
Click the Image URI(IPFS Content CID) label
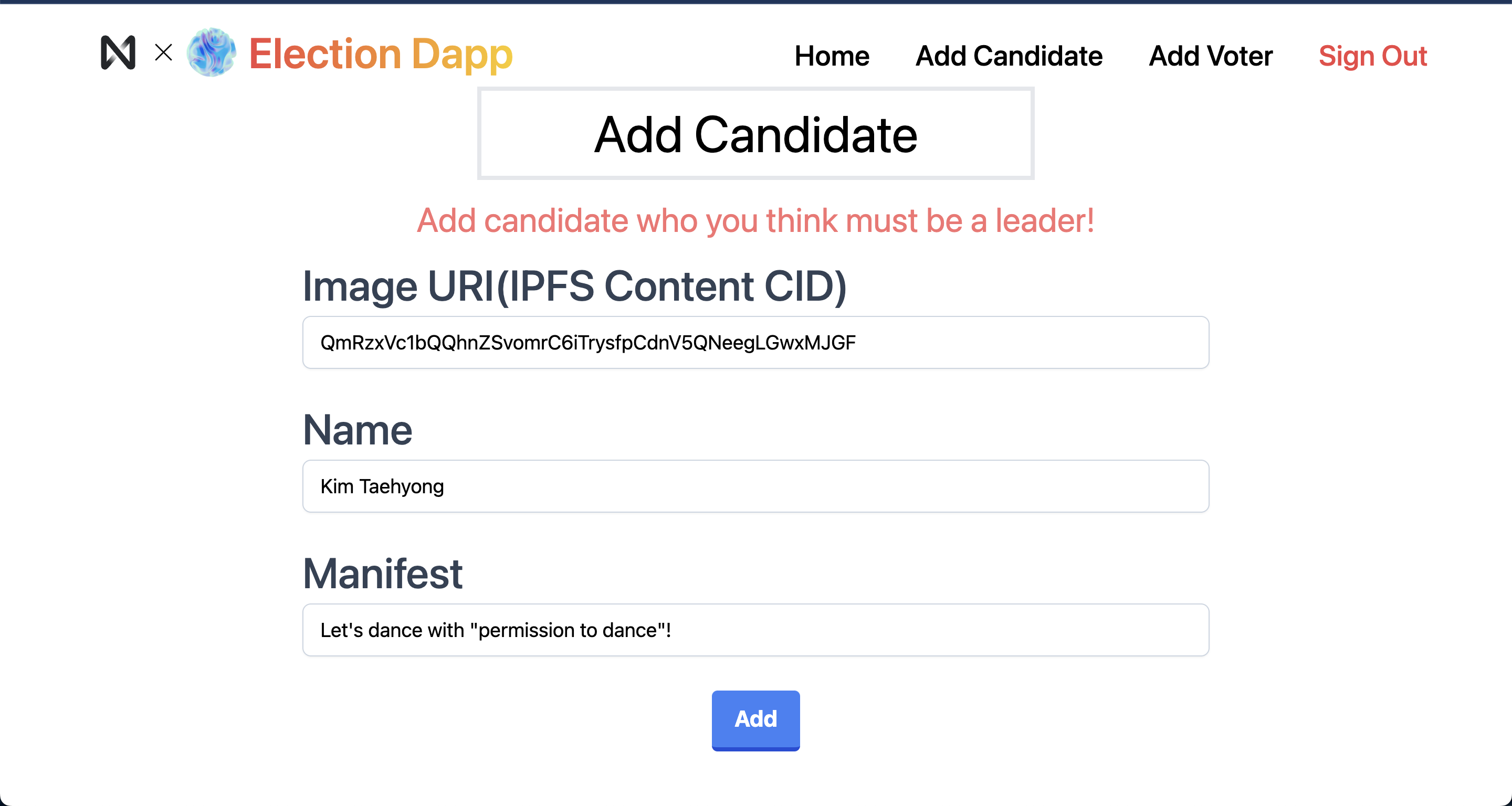tap(575, 287)
